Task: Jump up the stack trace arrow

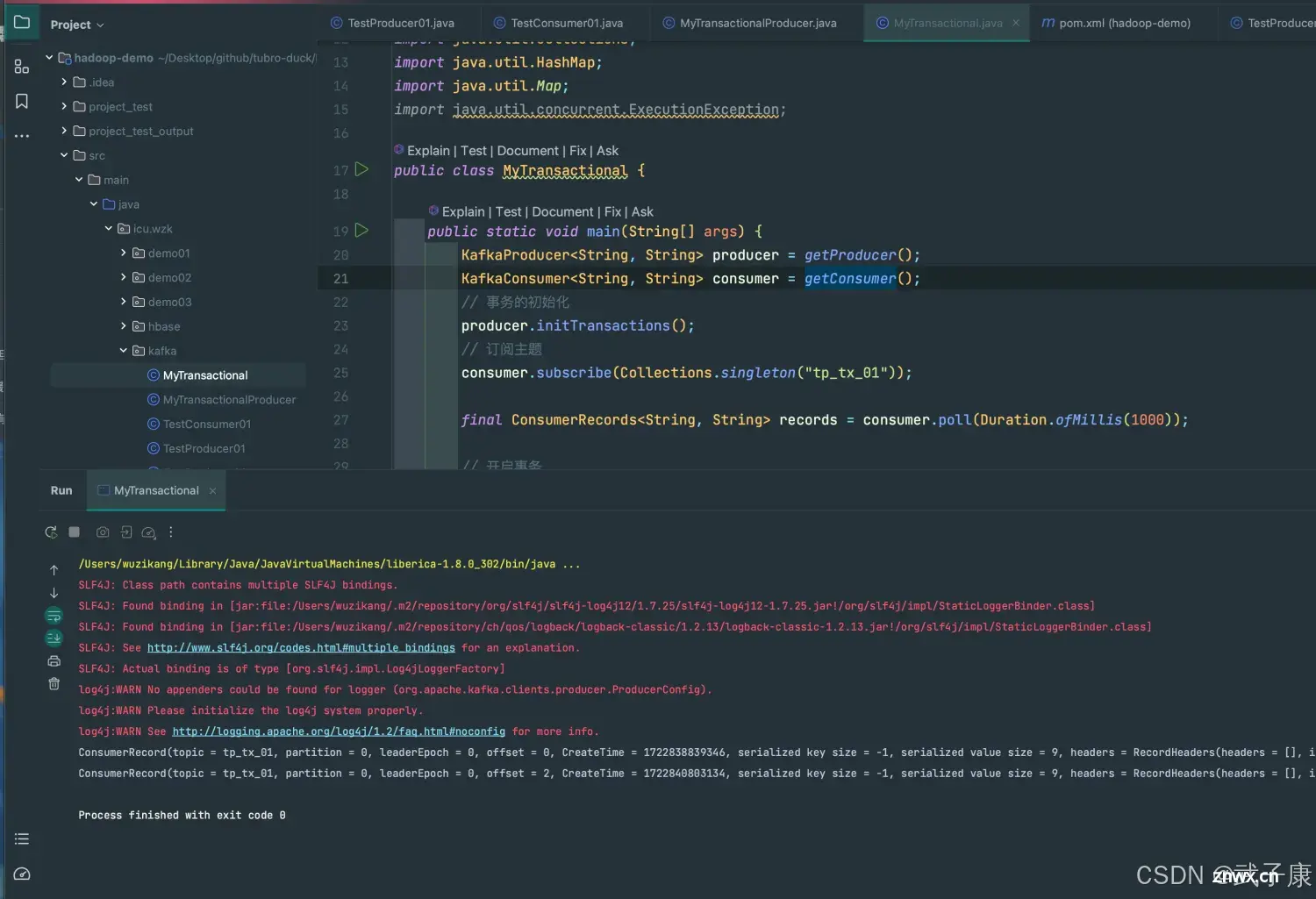Action: pos(54,570)
